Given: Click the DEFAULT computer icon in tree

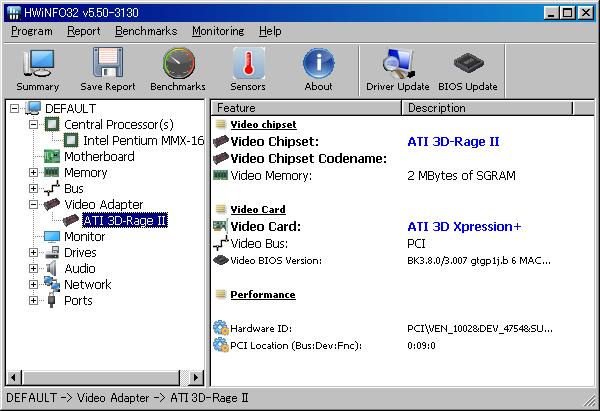Looking at the screenshot, I should pos(33,108).
